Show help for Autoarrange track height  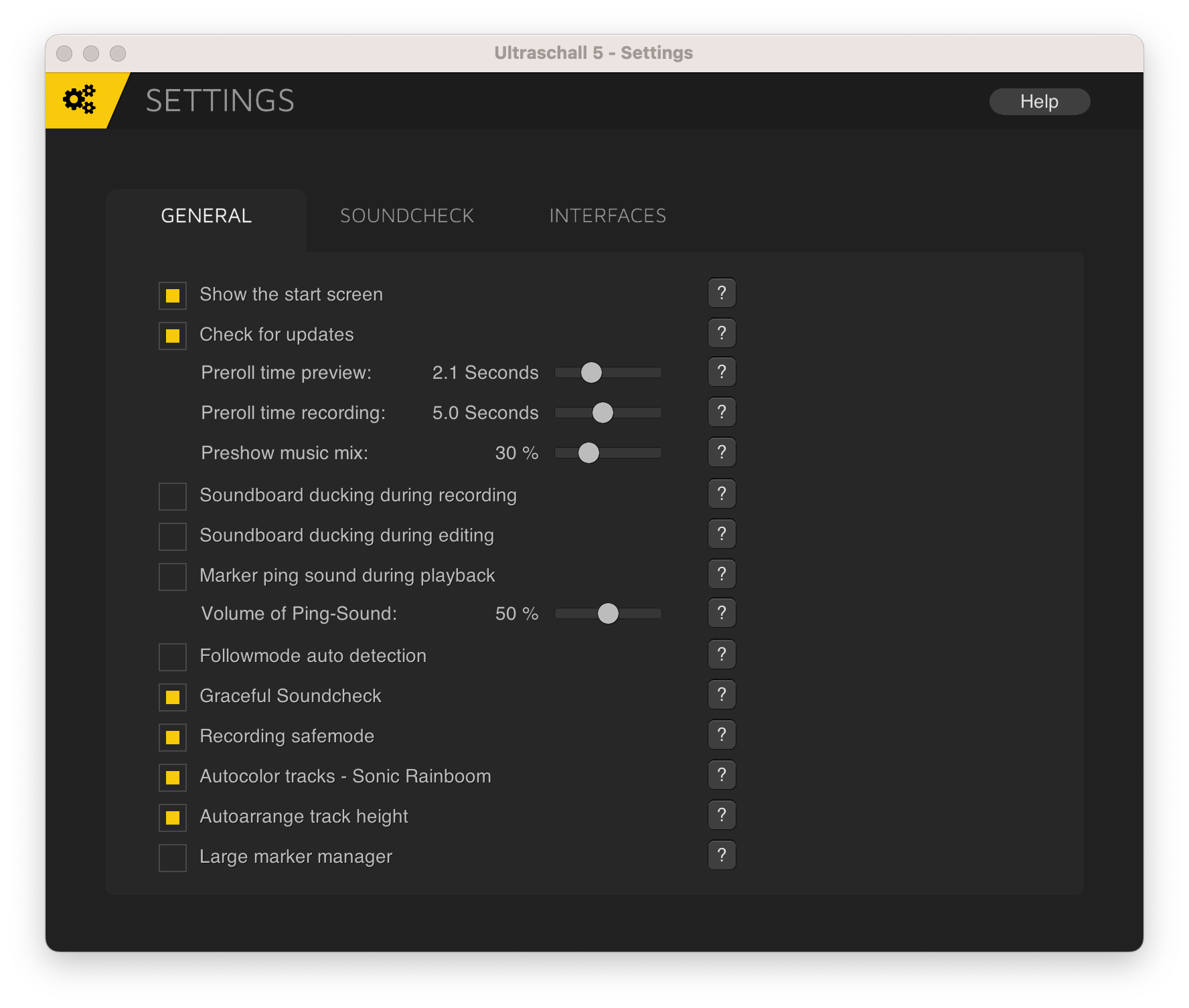click(722, 815)
